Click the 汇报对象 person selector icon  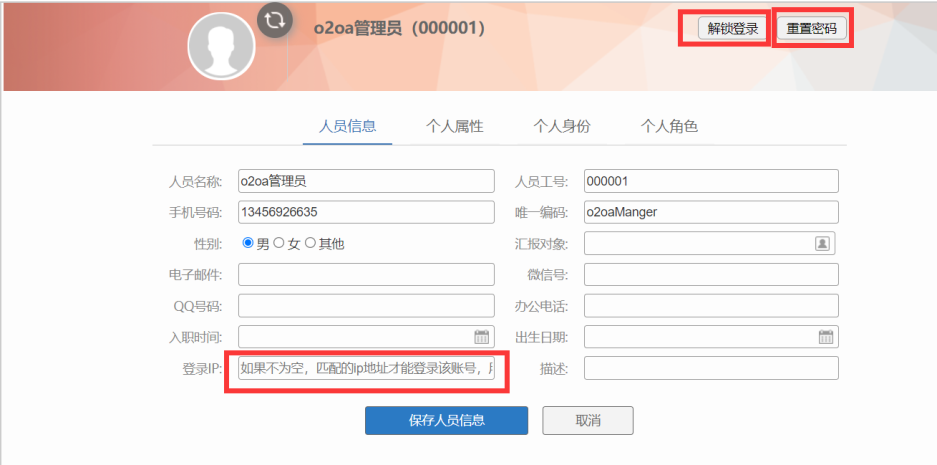822,243
